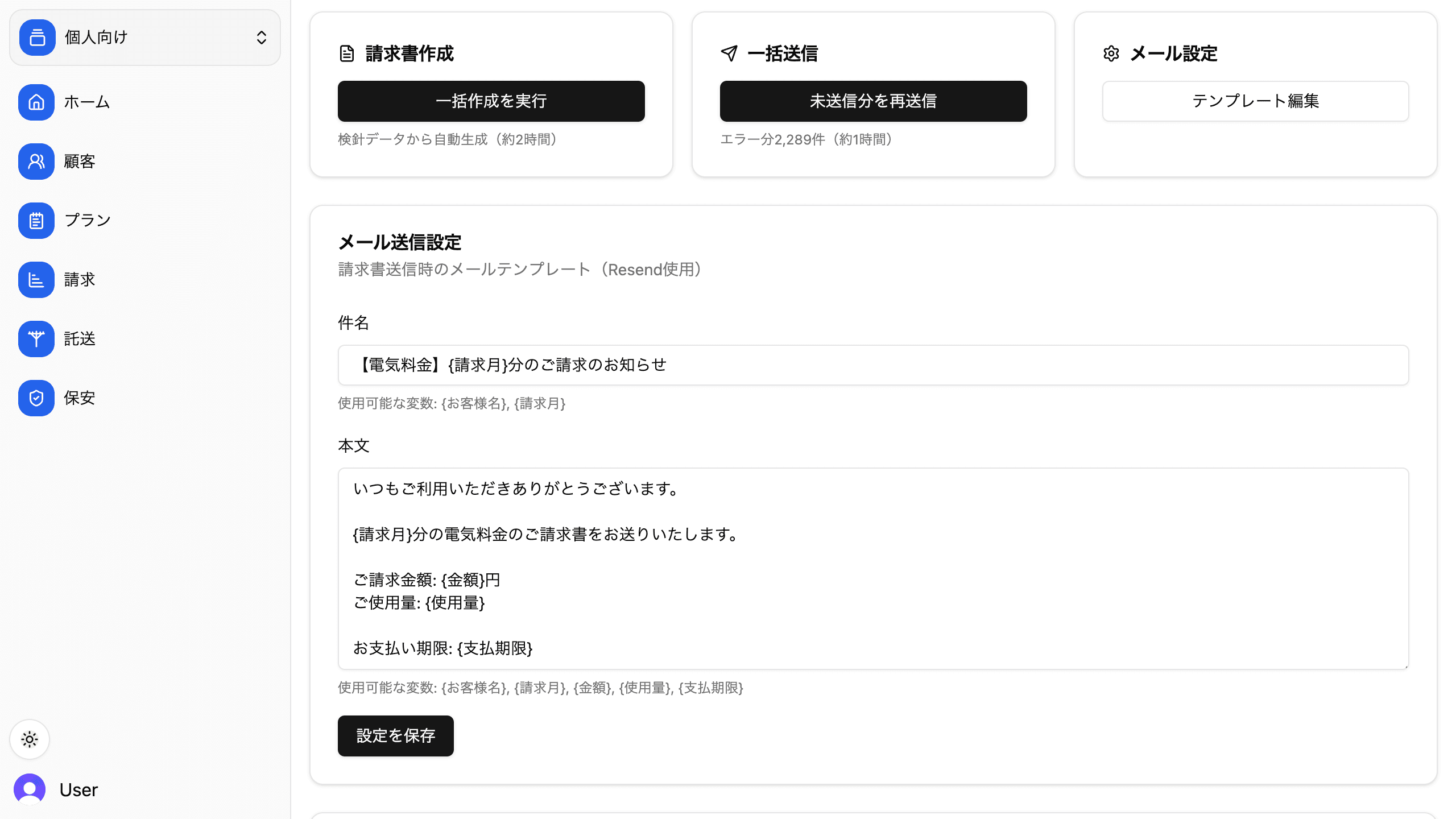
Task: Click the 託送 transmission tower icon
Action: pos(36,339)
